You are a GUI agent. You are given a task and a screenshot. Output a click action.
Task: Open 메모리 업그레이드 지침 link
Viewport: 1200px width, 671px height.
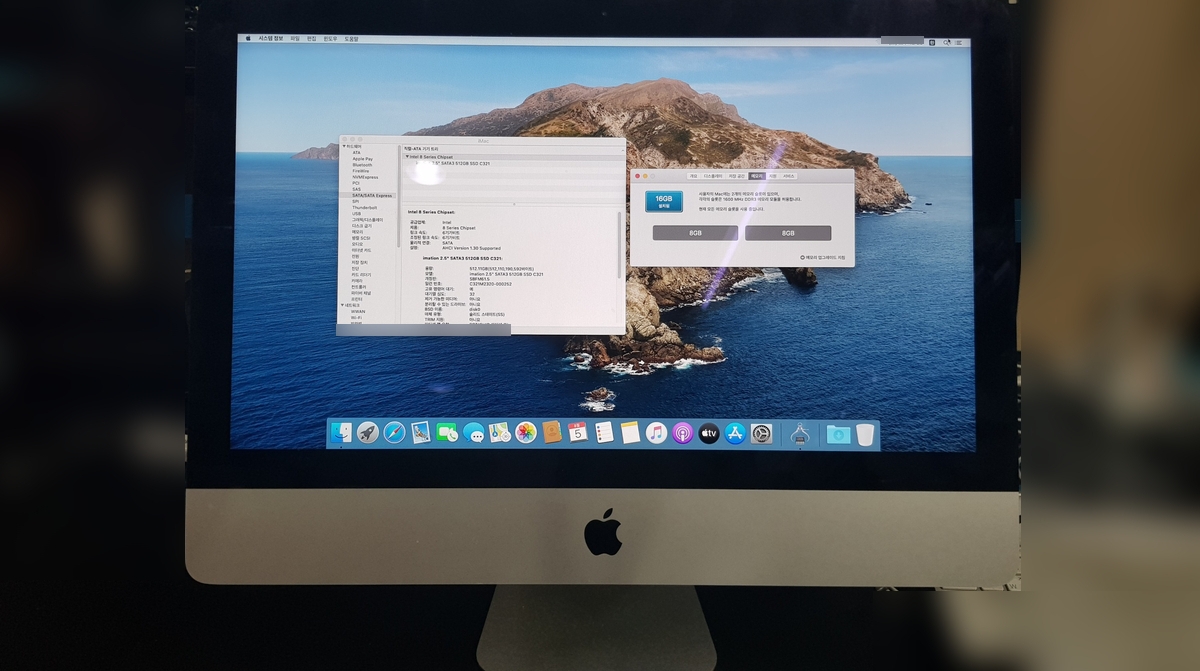point(825,257)
